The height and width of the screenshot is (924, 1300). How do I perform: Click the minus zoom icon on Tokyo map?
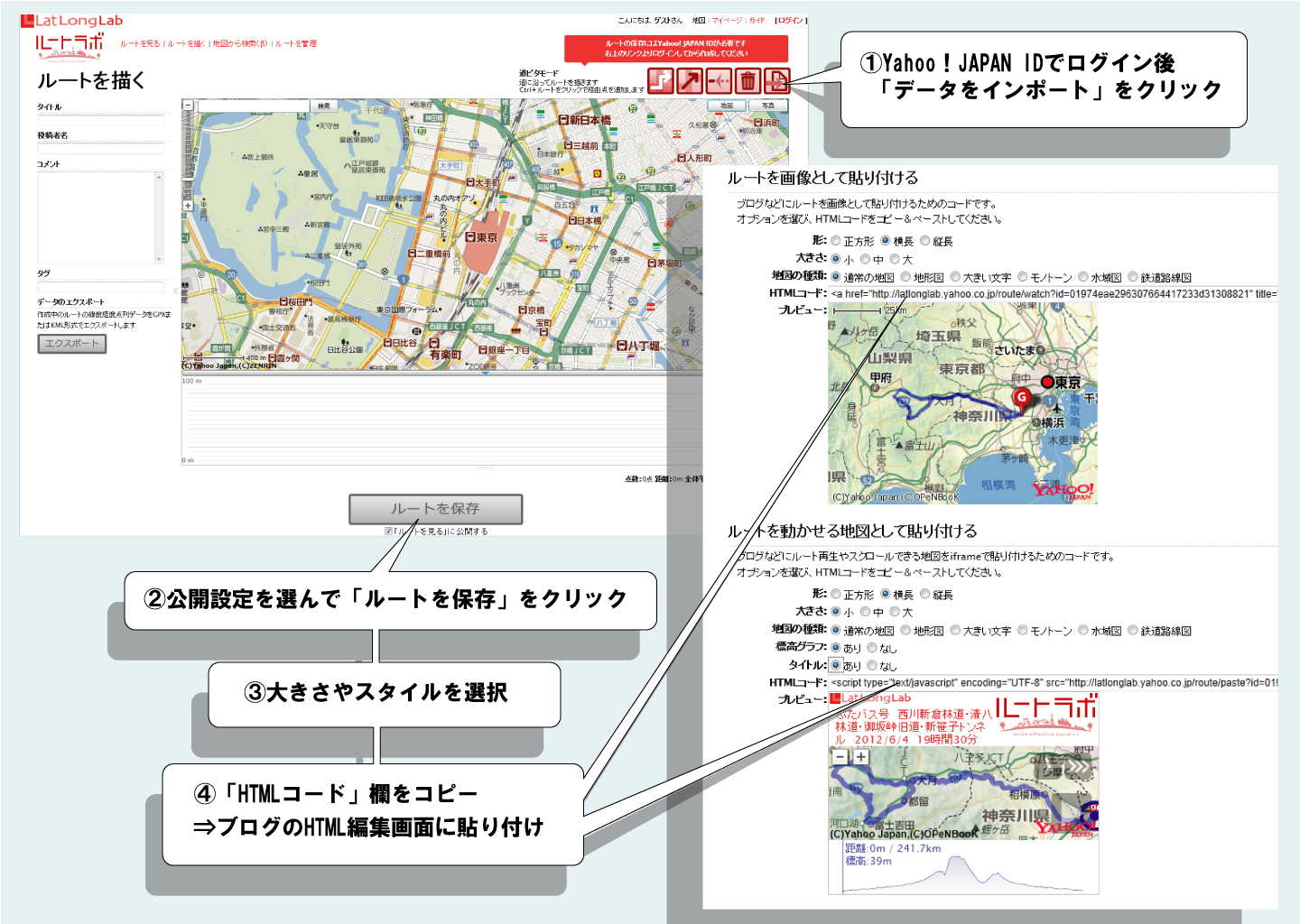point(188,106)
